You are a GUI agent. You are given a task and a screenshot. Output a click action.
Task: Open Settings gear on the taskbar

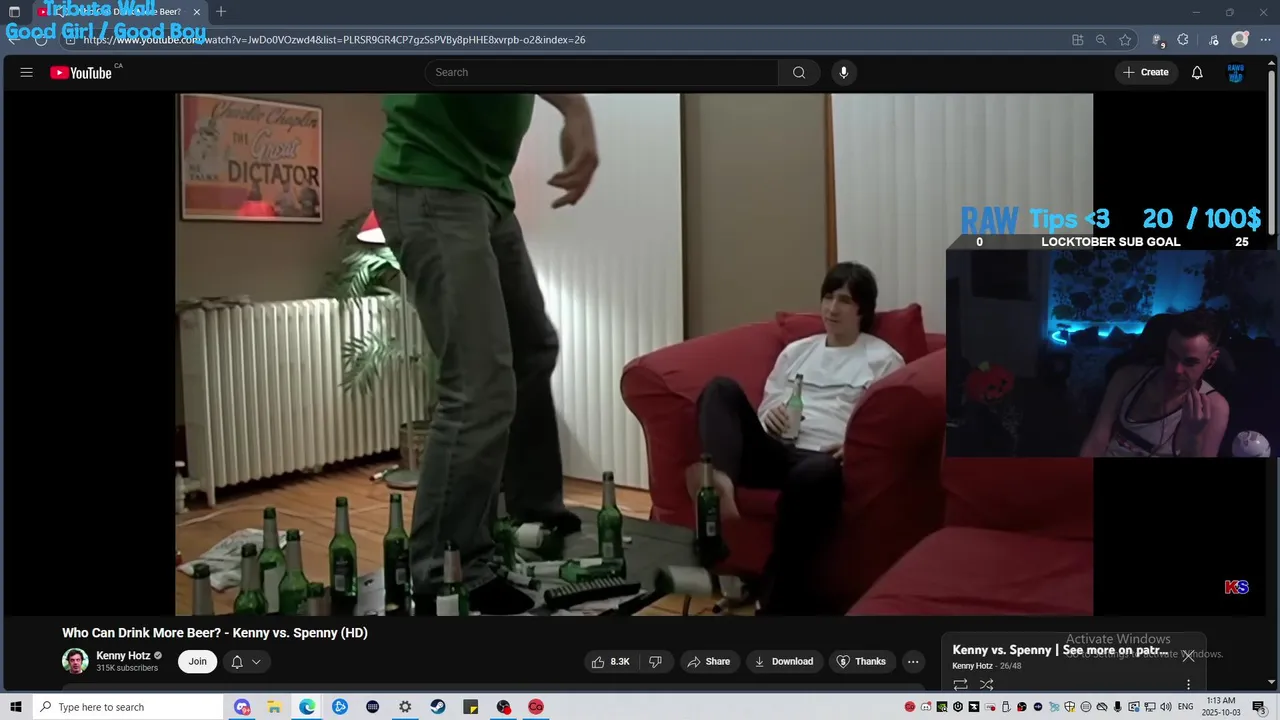click(405, 707)
